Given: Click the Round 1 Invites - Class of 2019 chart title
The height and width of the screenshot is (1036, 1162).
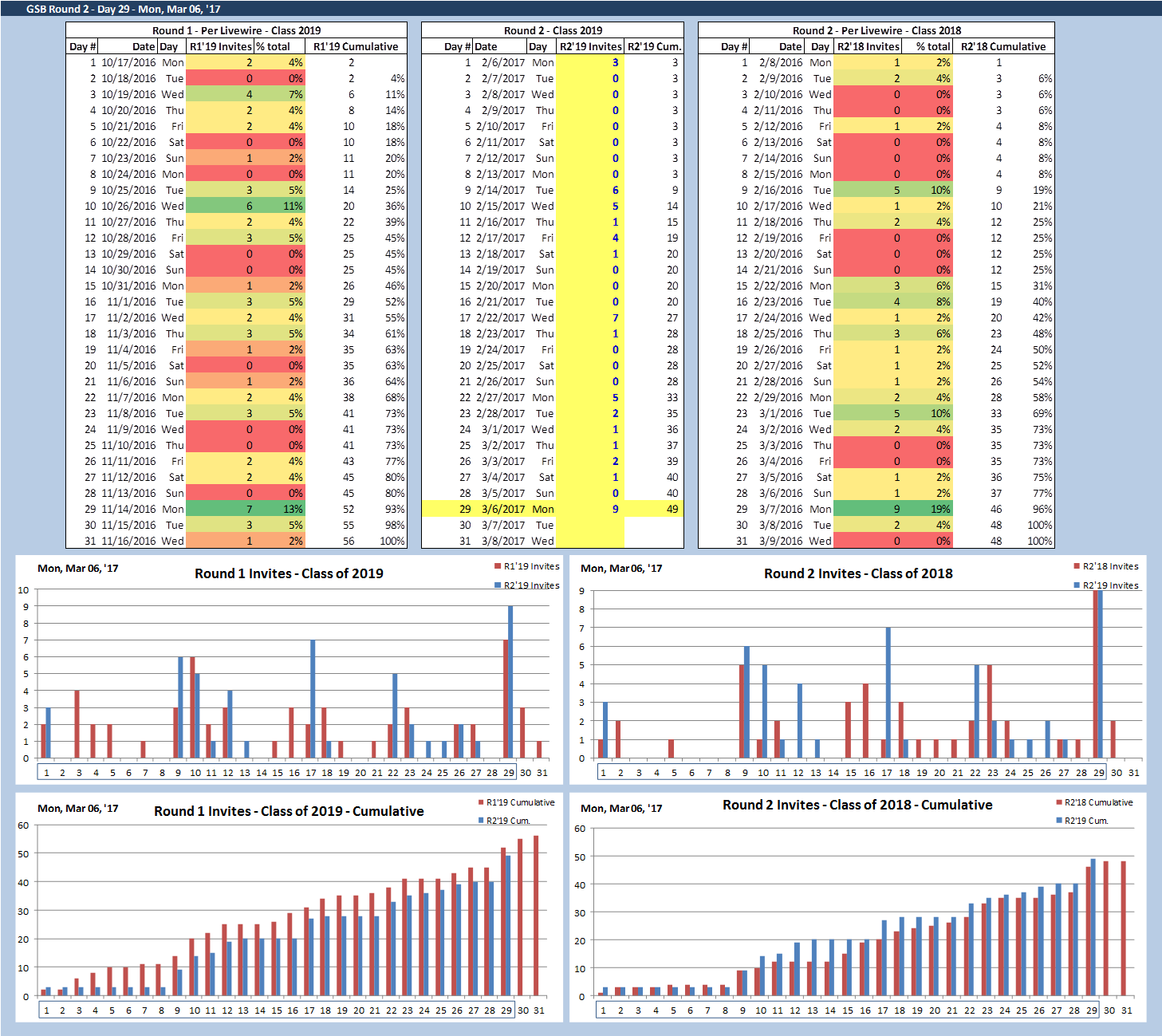Looking at the screenshot, I should (289, 573).
